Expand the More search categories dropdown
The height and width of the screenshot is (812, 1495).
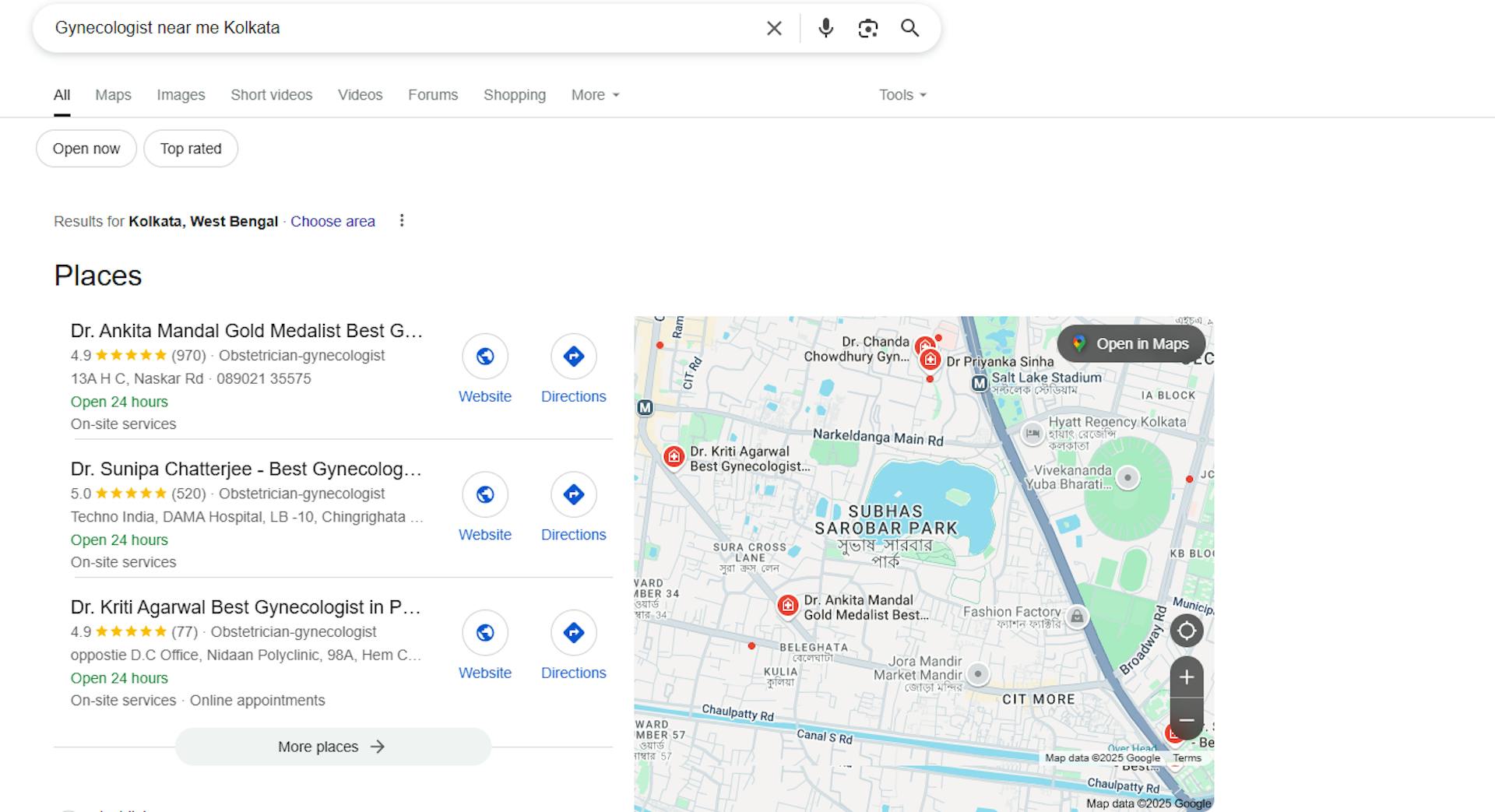pos(596,95)
